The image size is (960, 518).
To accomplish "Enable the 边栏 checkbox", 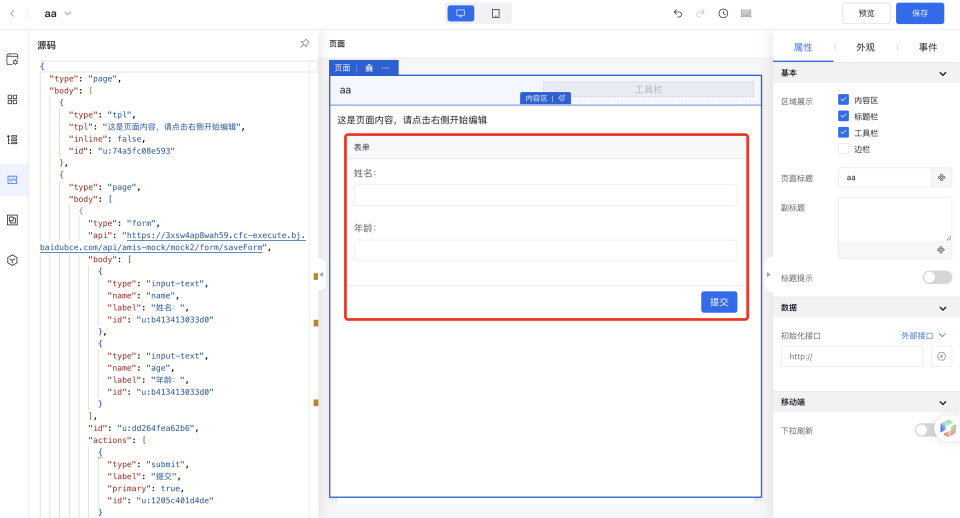I will pyautogui.click(x=843, y=149).
